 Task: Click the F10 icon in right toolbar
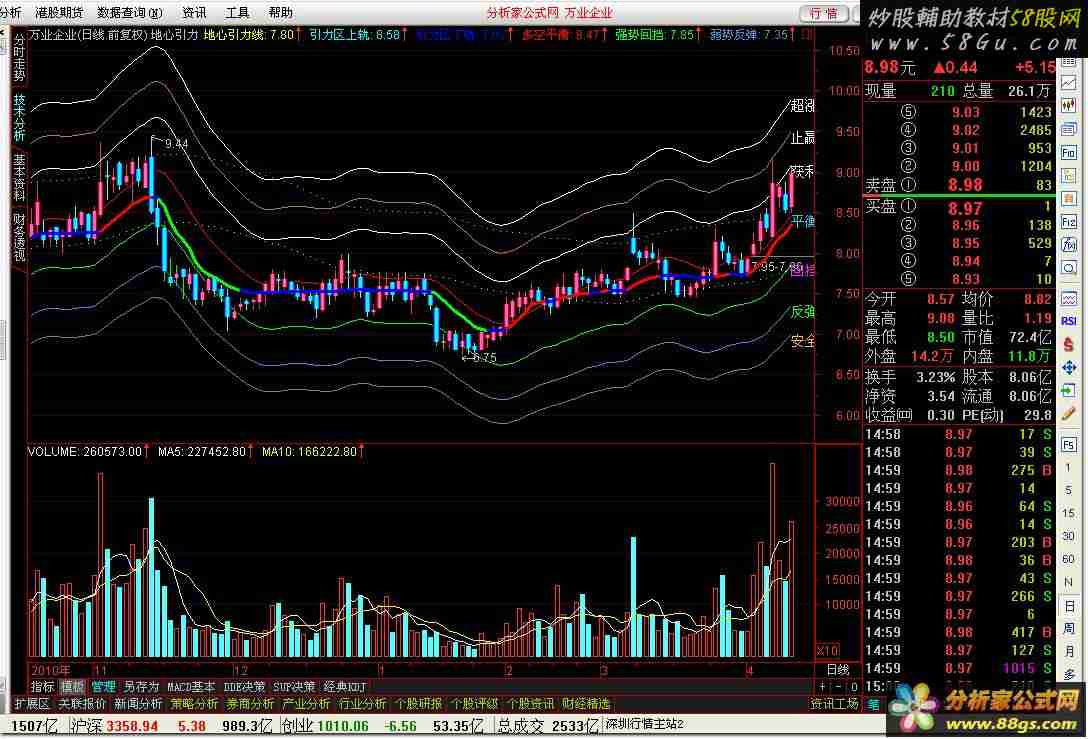1069,153
